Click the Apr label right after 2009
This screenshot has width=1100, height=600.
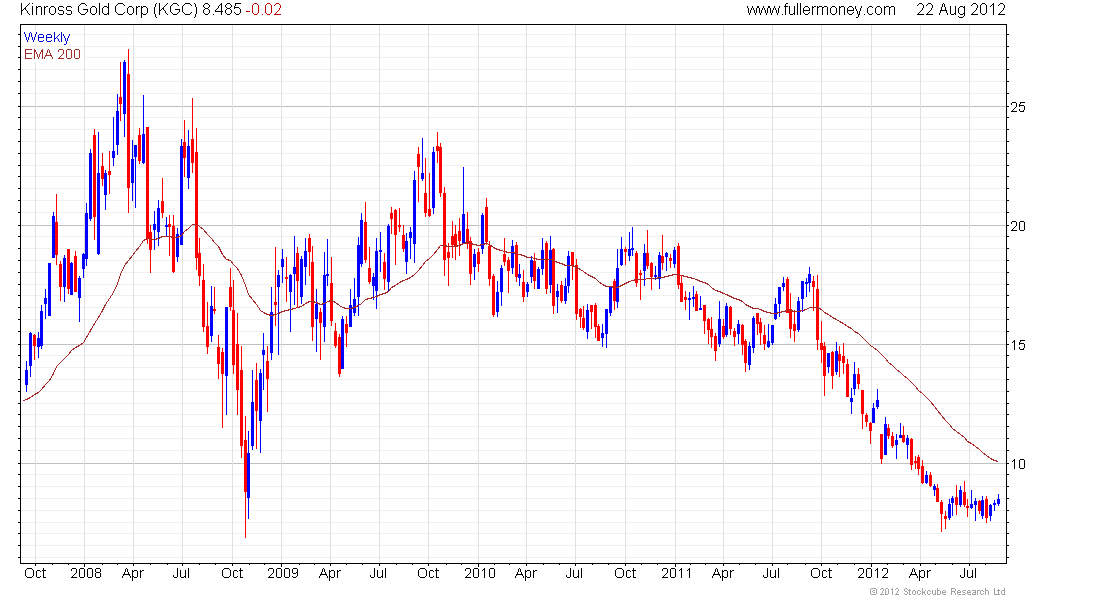(x=330, y=573)
